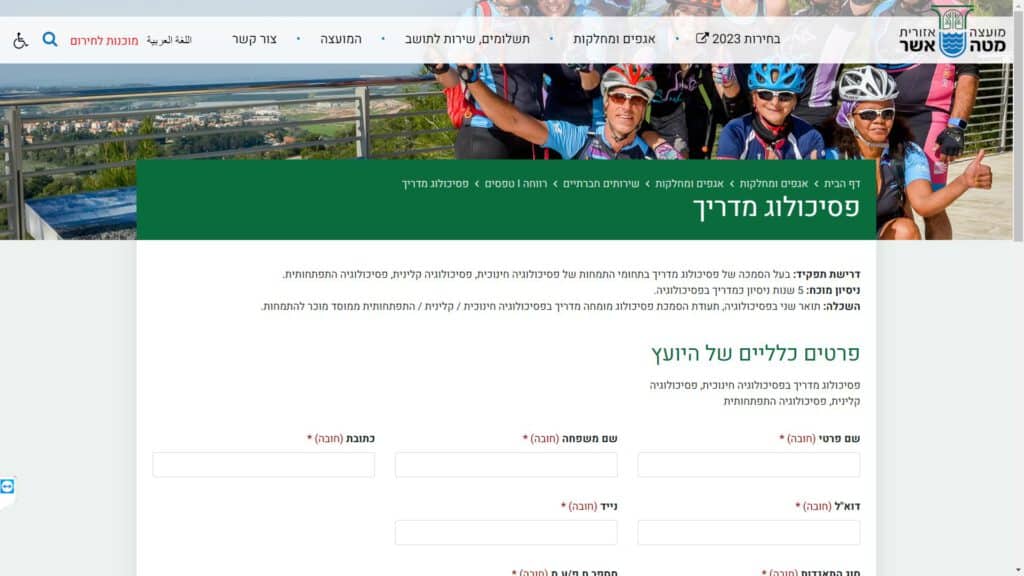This screenshot has width=1024, height=576.
Task: Focus the שם משפחה input field
Action: coord(506,465)
